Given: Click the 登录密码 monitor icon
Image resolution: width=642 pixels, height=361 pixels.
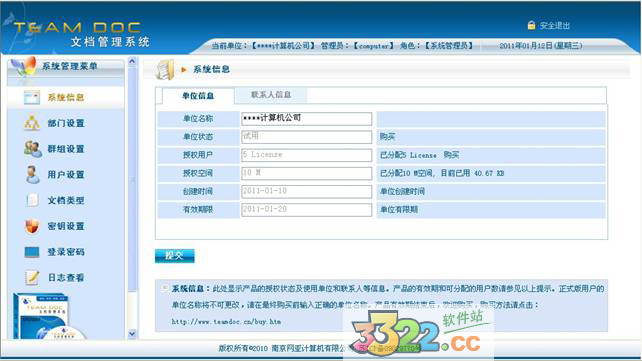Looking at the screenshot, I should [x=32, y=252].
